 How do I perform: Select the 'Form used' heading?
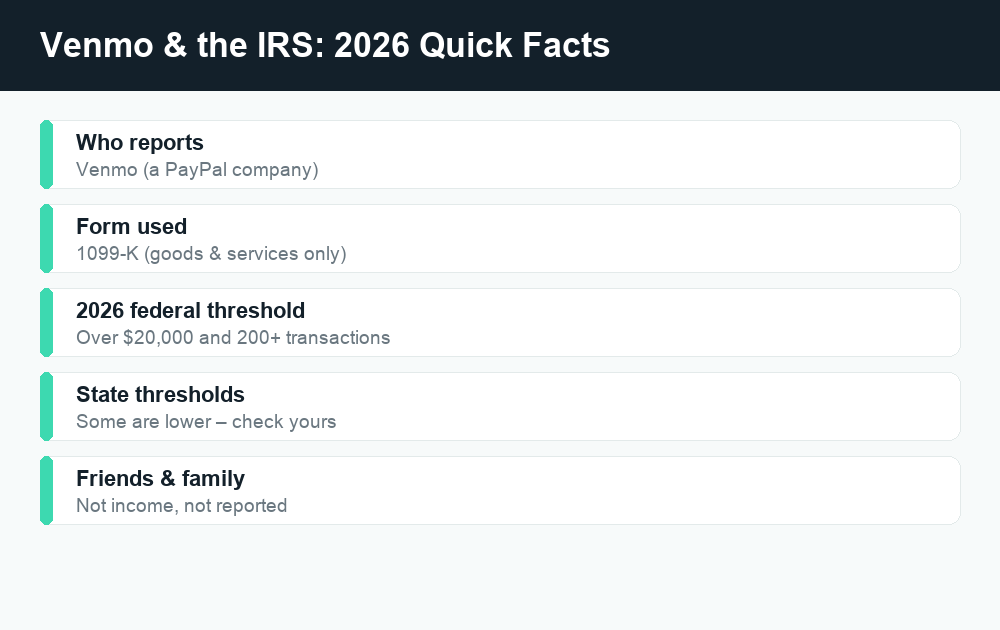[131, 226]
